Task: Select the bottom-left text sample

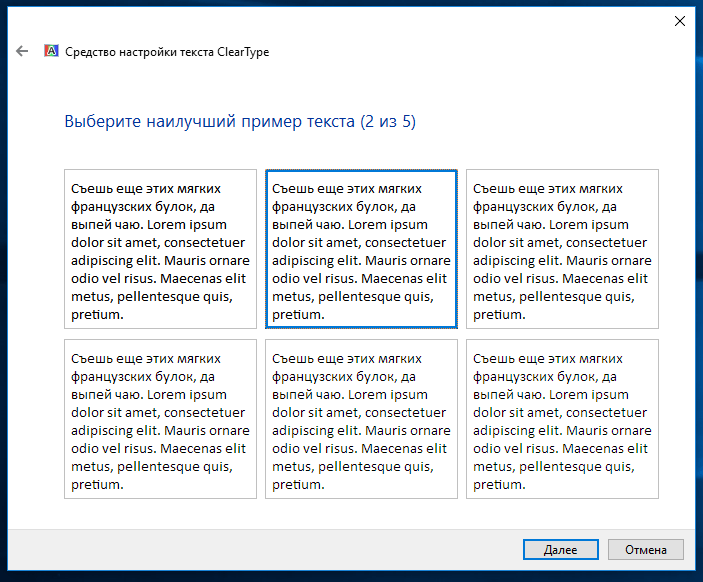Action: click(x=161, y=419)
